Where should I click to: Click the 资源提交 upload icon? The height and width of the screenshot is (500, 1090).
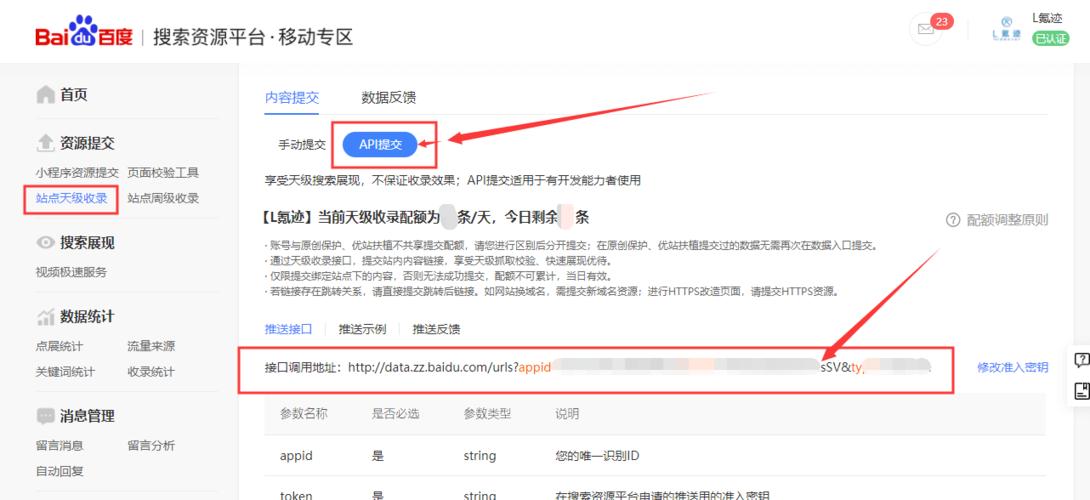(45, 143)
